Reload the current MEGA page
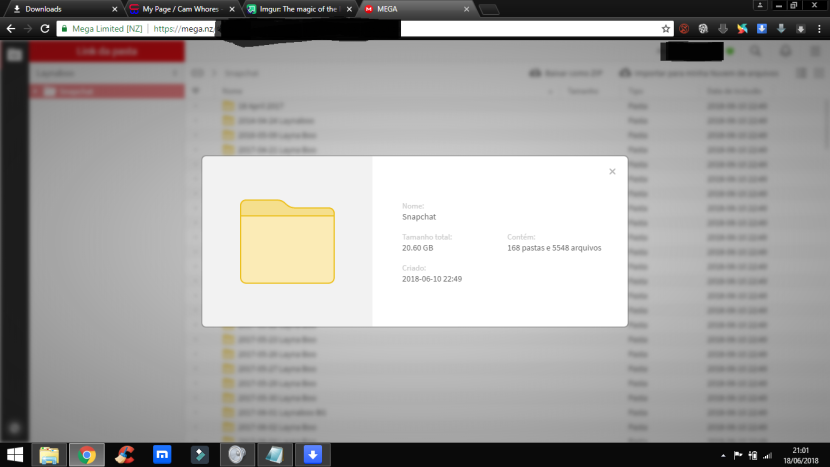 tap(45, 29)
